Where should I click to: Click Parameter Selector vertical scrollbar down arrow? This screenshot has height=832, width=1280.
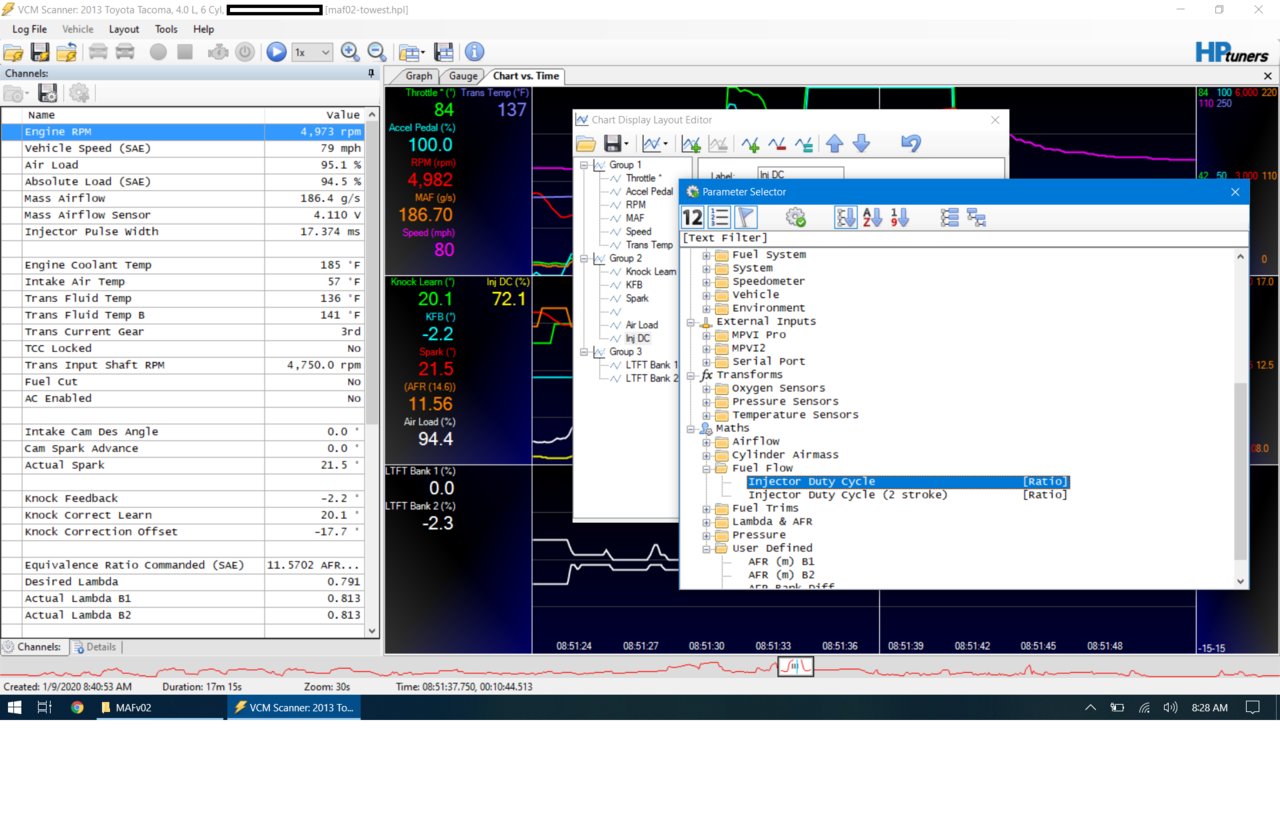point(1241,581)
